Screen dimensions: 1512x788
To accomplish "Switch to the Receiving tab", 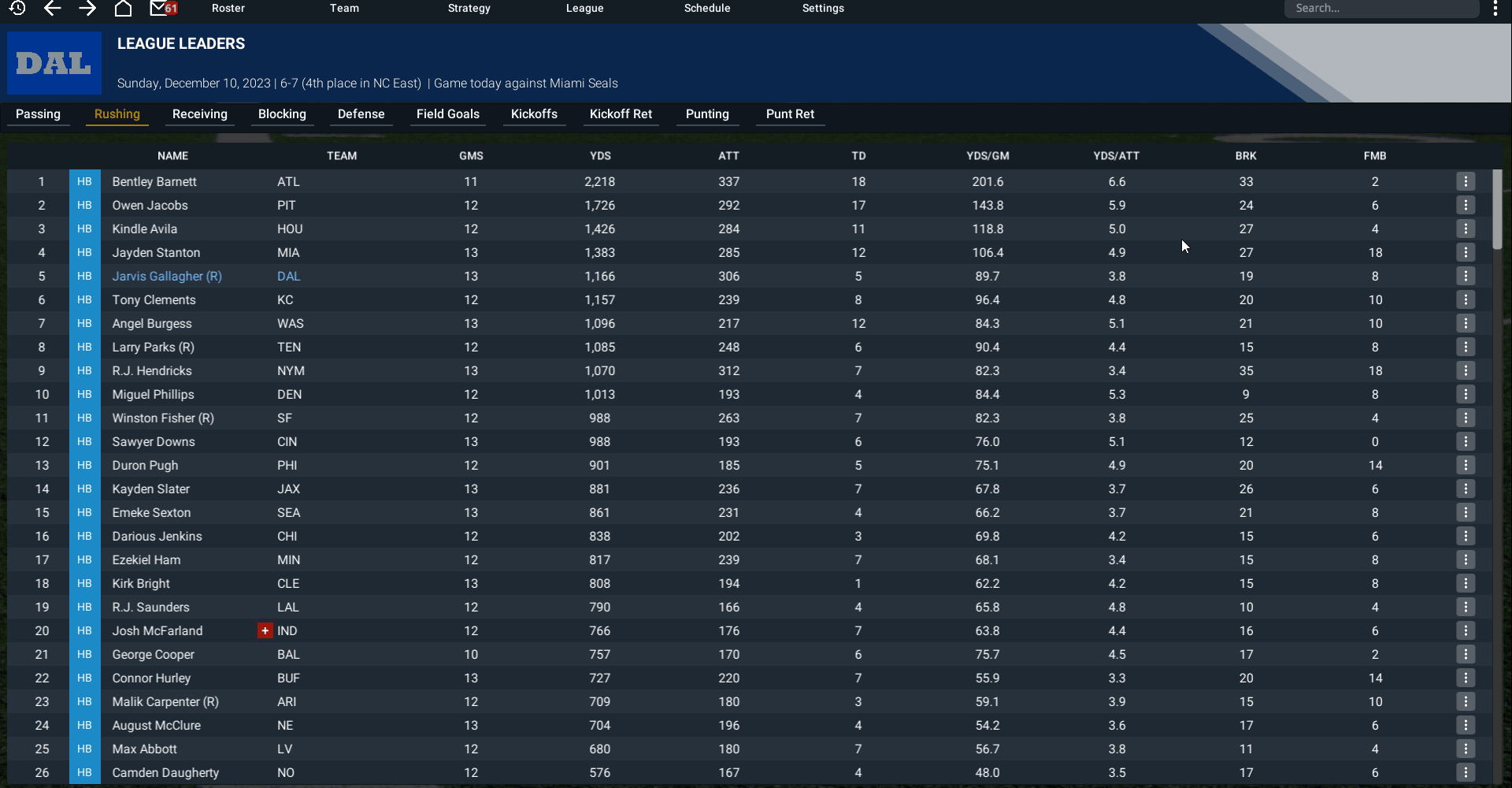I will (200, 114).
